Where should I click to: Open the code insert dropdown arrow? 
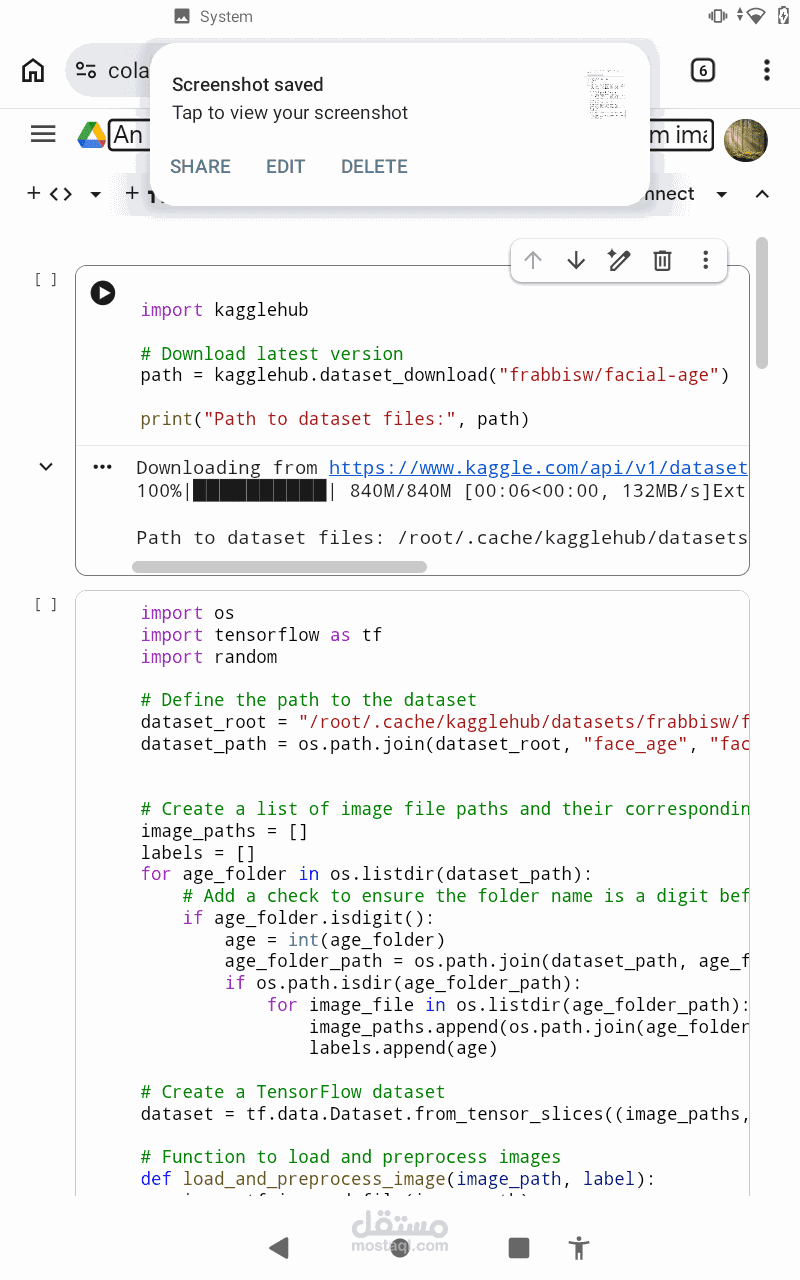point(95,194)
